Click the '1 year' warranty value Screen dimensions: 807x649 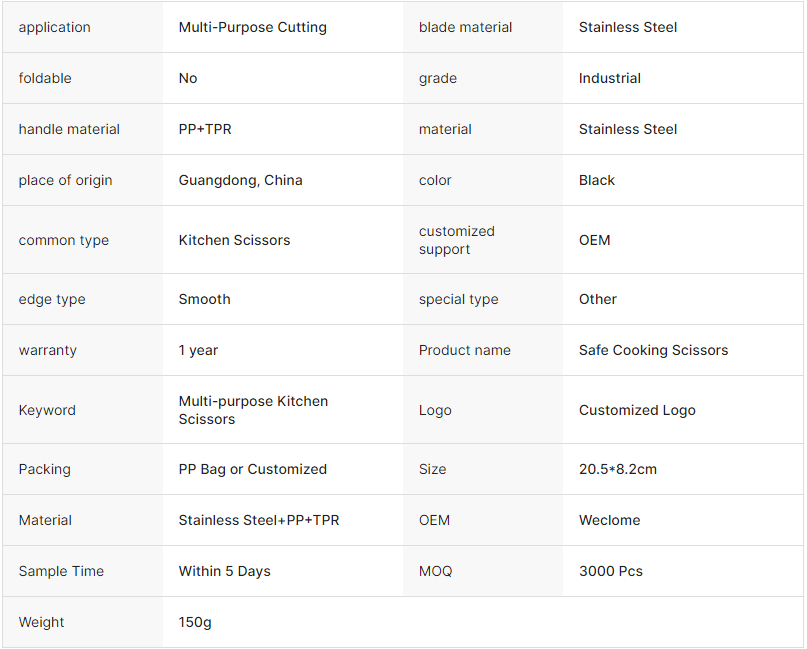click(198, 350)
